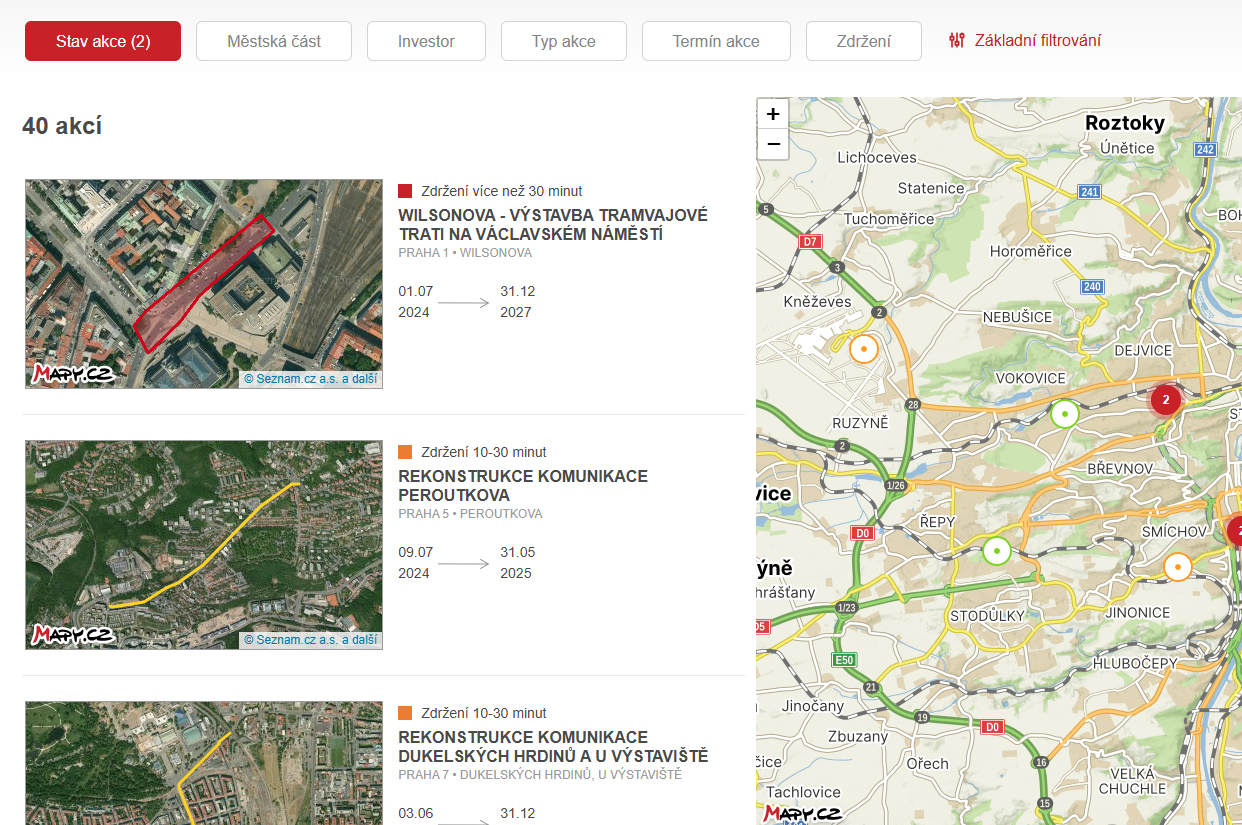Click the Roztoky label on the map
The height and width of the screenshot is (825, 1242).
pyautogui.click(x=1125, y=123)
